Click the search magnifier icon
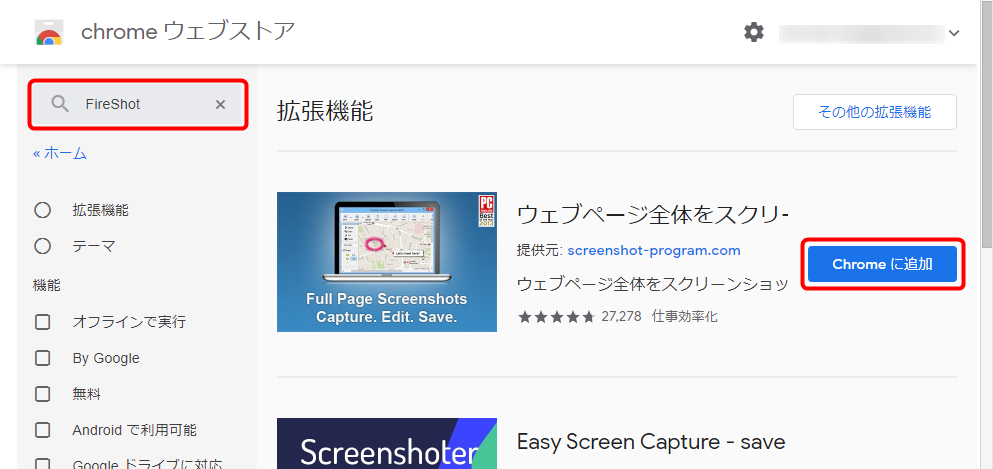 pyautogui.click(x=60, y=104)
